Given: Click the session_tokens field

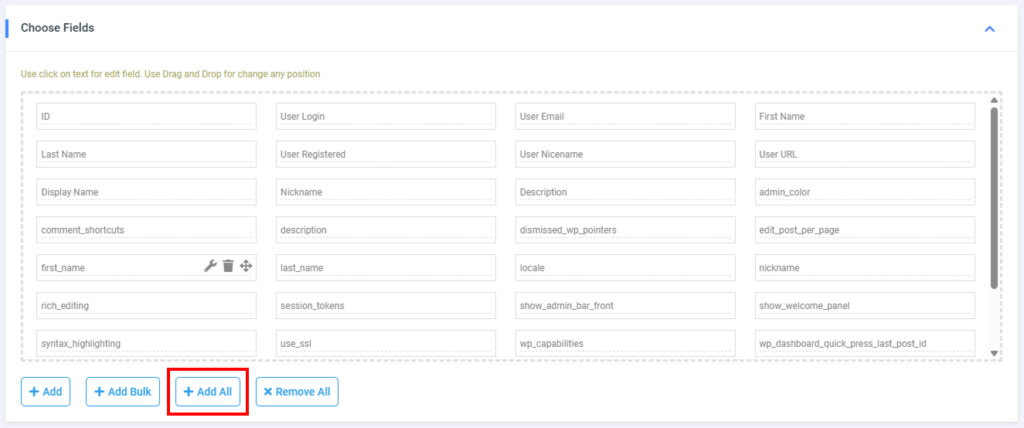Looking at the screenshot, I should point(385,305).
